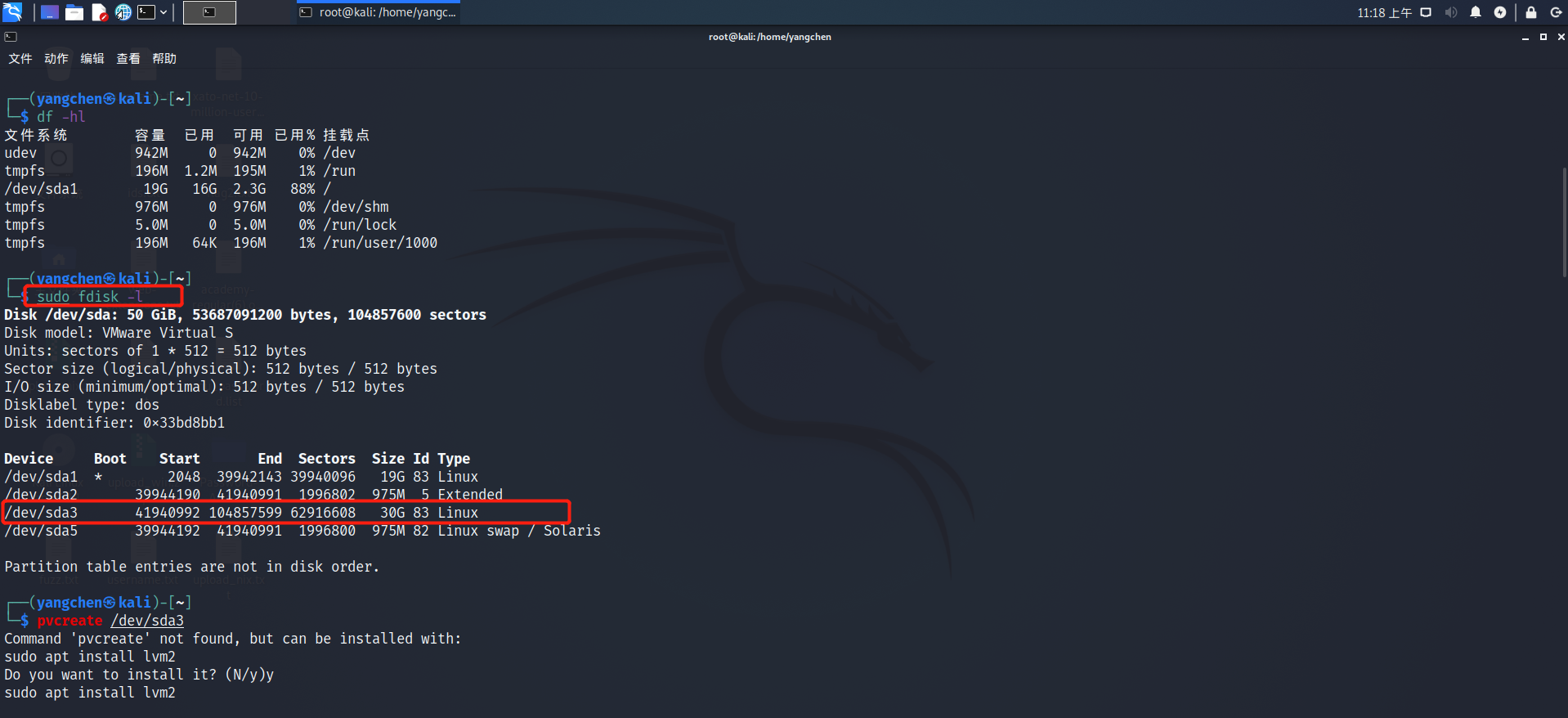Open the 查看 menu
This screenshot has height=718, width=1568.
128,59
